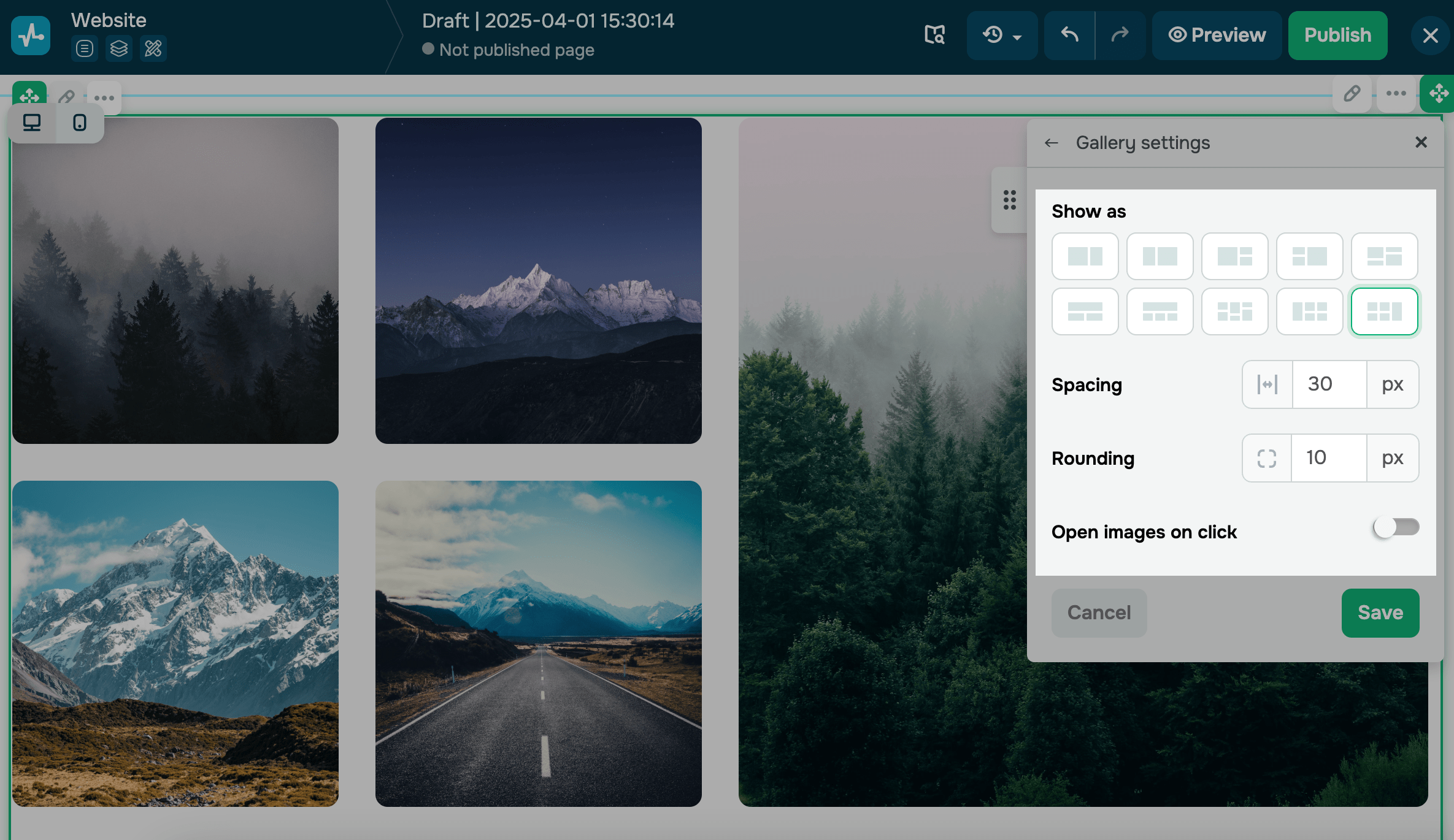Screen dimensions: 1454x840
Task: Click the road landscape gallery image
Action: 538,643
